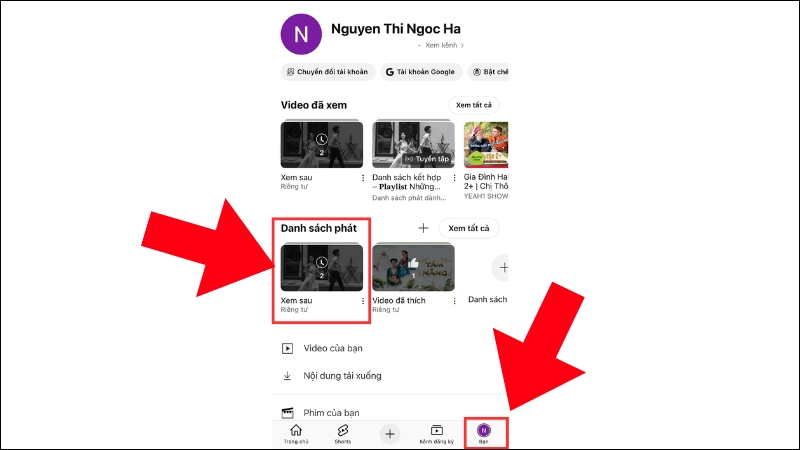This screenshot has height=450, width=800.
Task: Click Xem tất cả for Video đã xem
Action: [473, 105]
